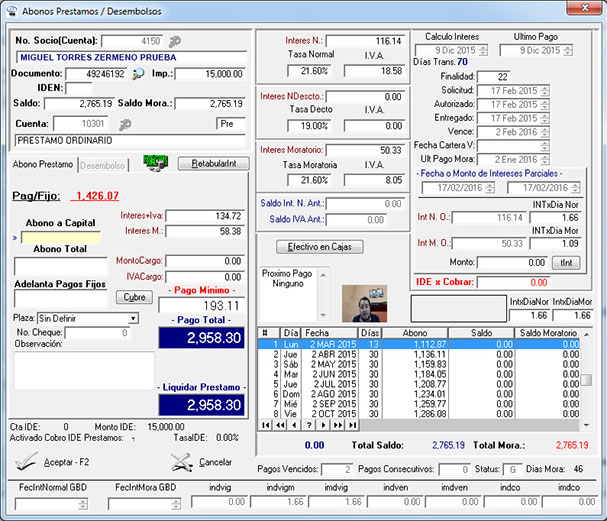Click the member photo thumbnail
The height and width of the screenshot is (521, 607).
(x=363, y=303)
